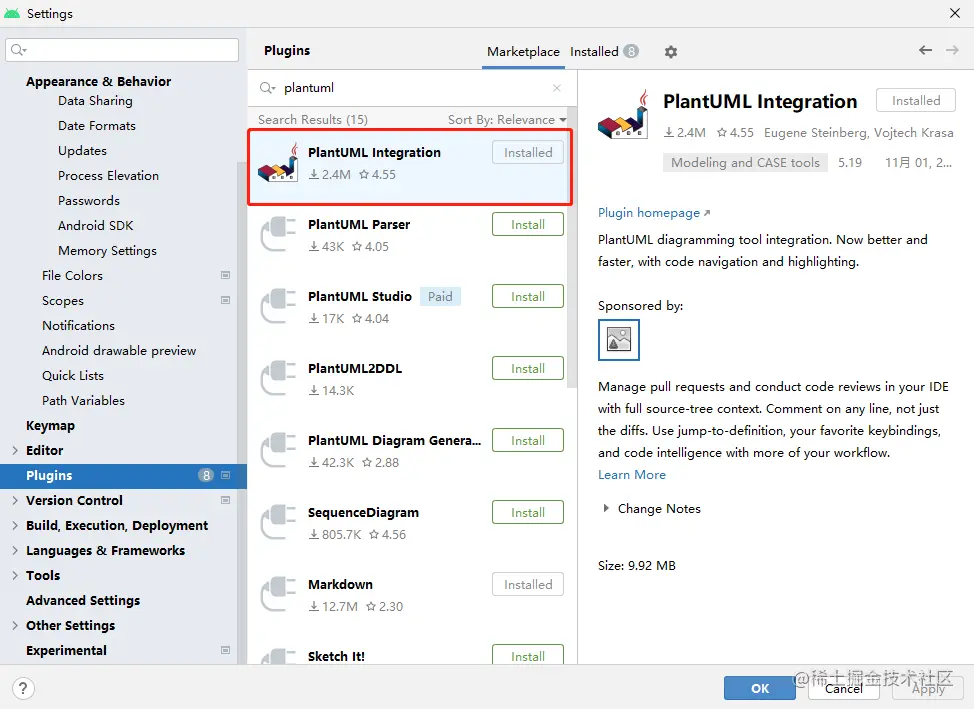Select the Quick Lists settings item
Screen dimensions: 974x709
point(73,375)
